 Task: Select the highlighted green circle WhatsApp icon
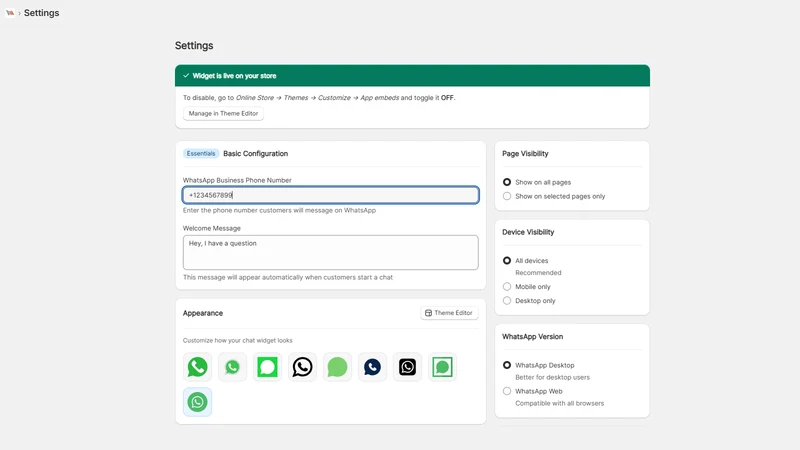point(197,402)
